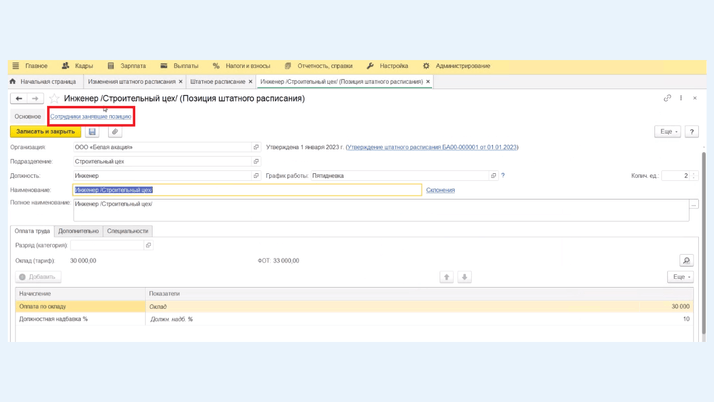Open the Организация field open-link icon

tap(256, 147)
